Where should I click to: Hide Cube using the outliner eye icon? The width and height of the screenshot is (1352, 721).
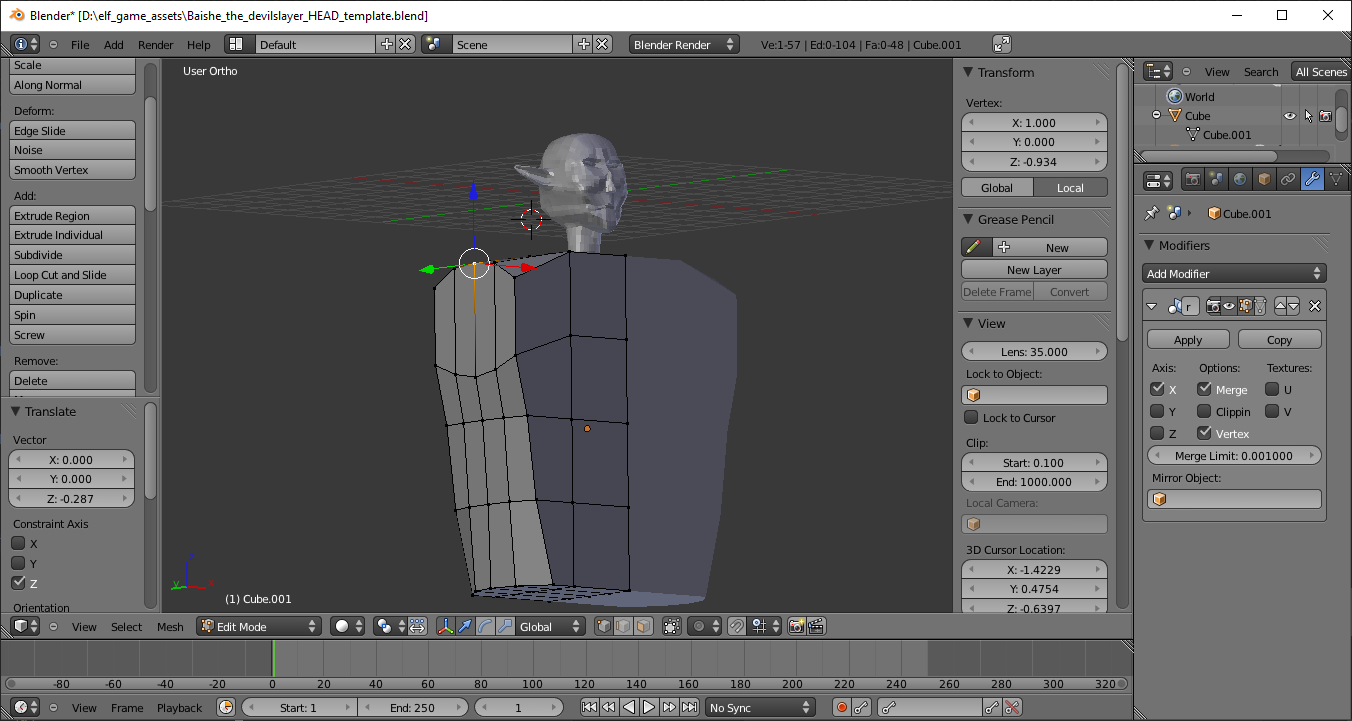(1289, 116)
